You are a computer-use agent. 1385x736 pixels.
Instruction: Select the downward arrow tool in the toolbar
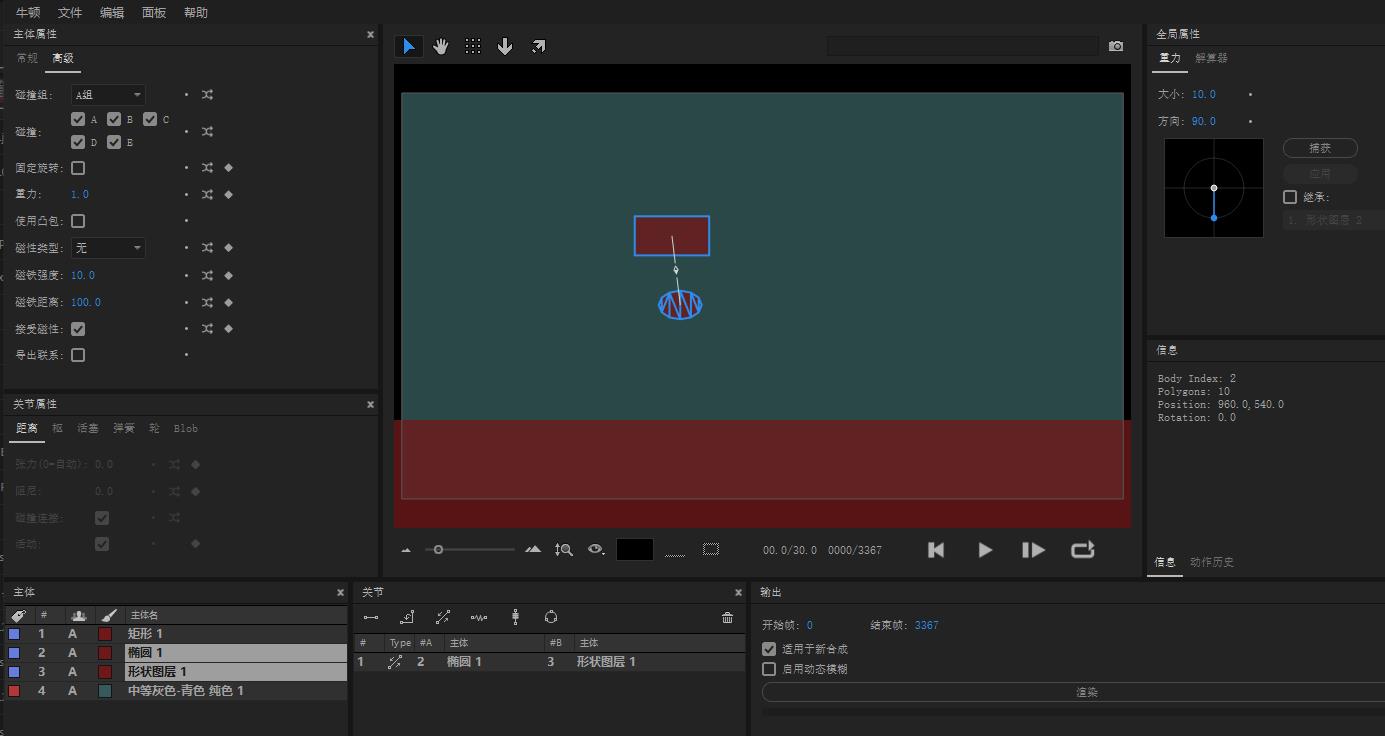(505, 46)
